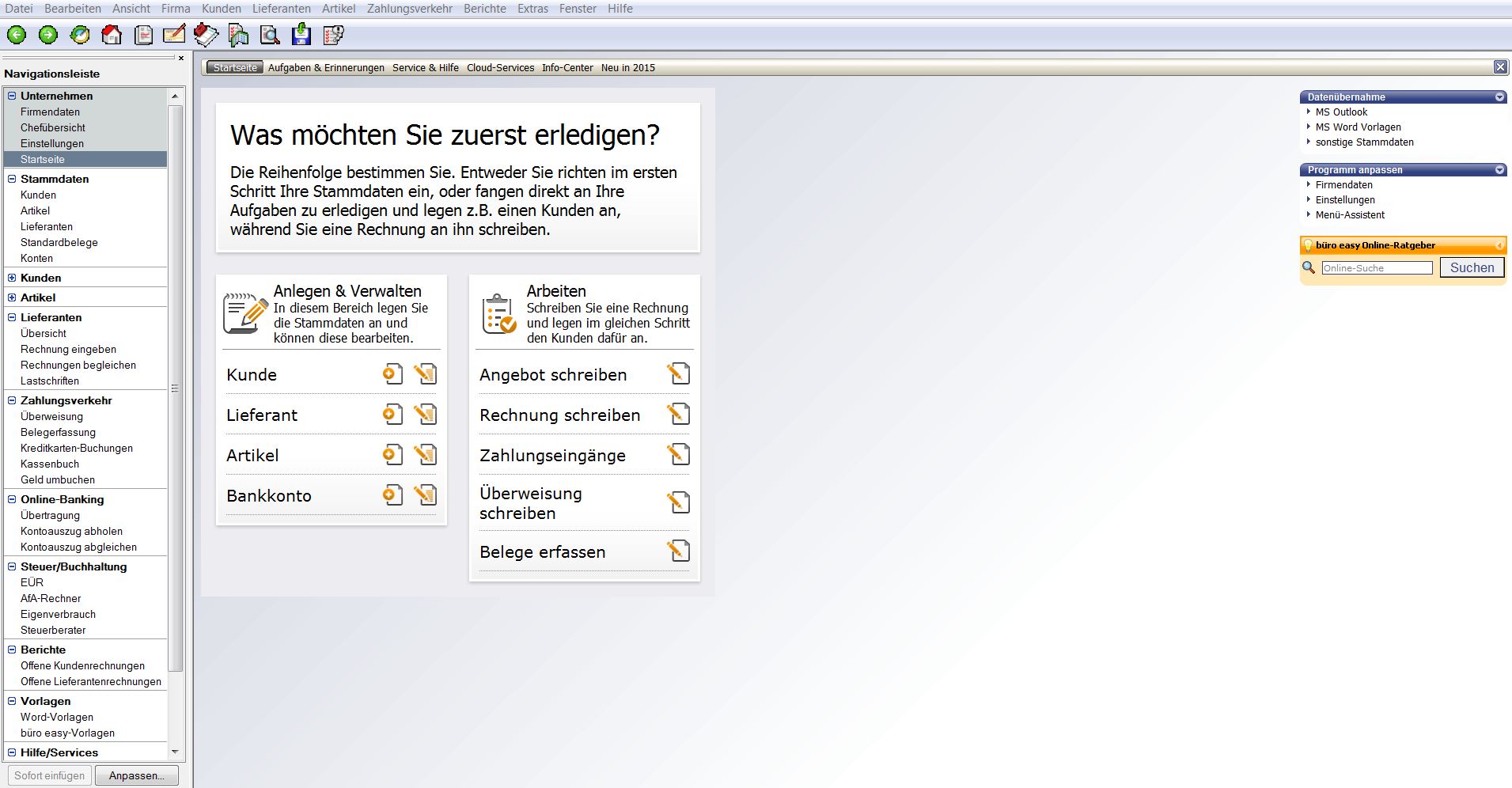The width and height of the screenshot is (1512, 788).
Task: Open the Berichte menu
Action: [484, 9]
